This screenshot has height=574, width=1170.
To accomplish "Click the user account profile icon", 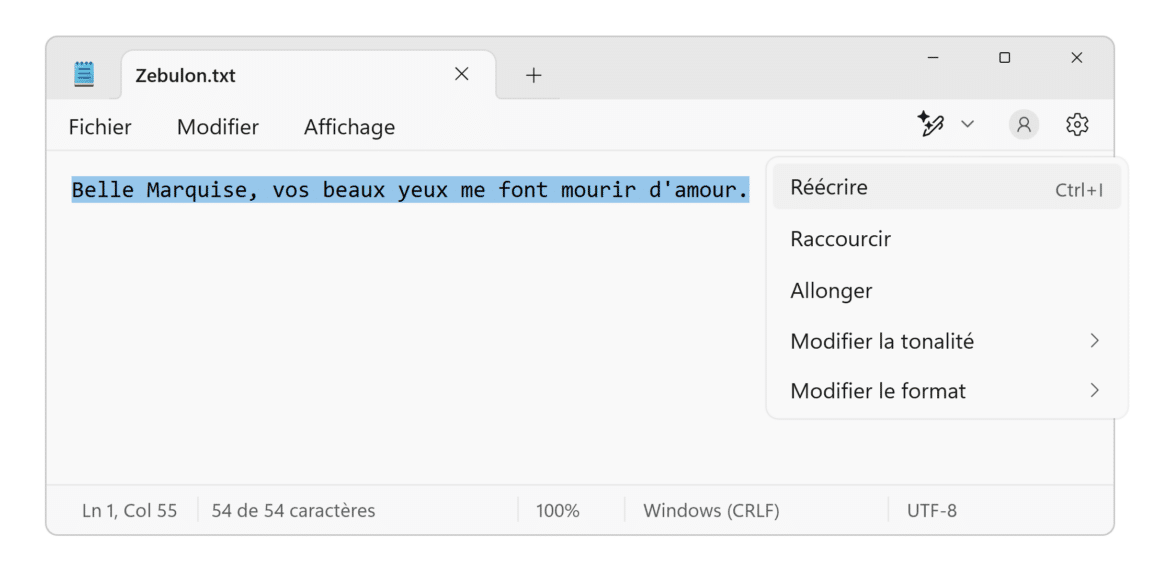I will [1023, 125].
